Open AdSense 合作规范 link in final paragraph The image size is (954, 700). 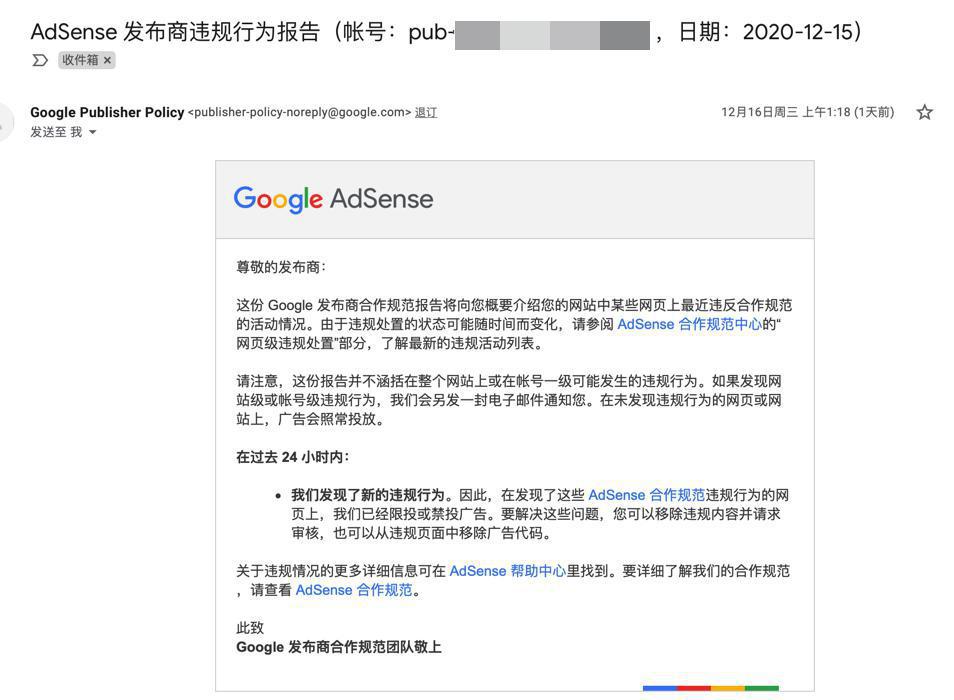[354, 590]
